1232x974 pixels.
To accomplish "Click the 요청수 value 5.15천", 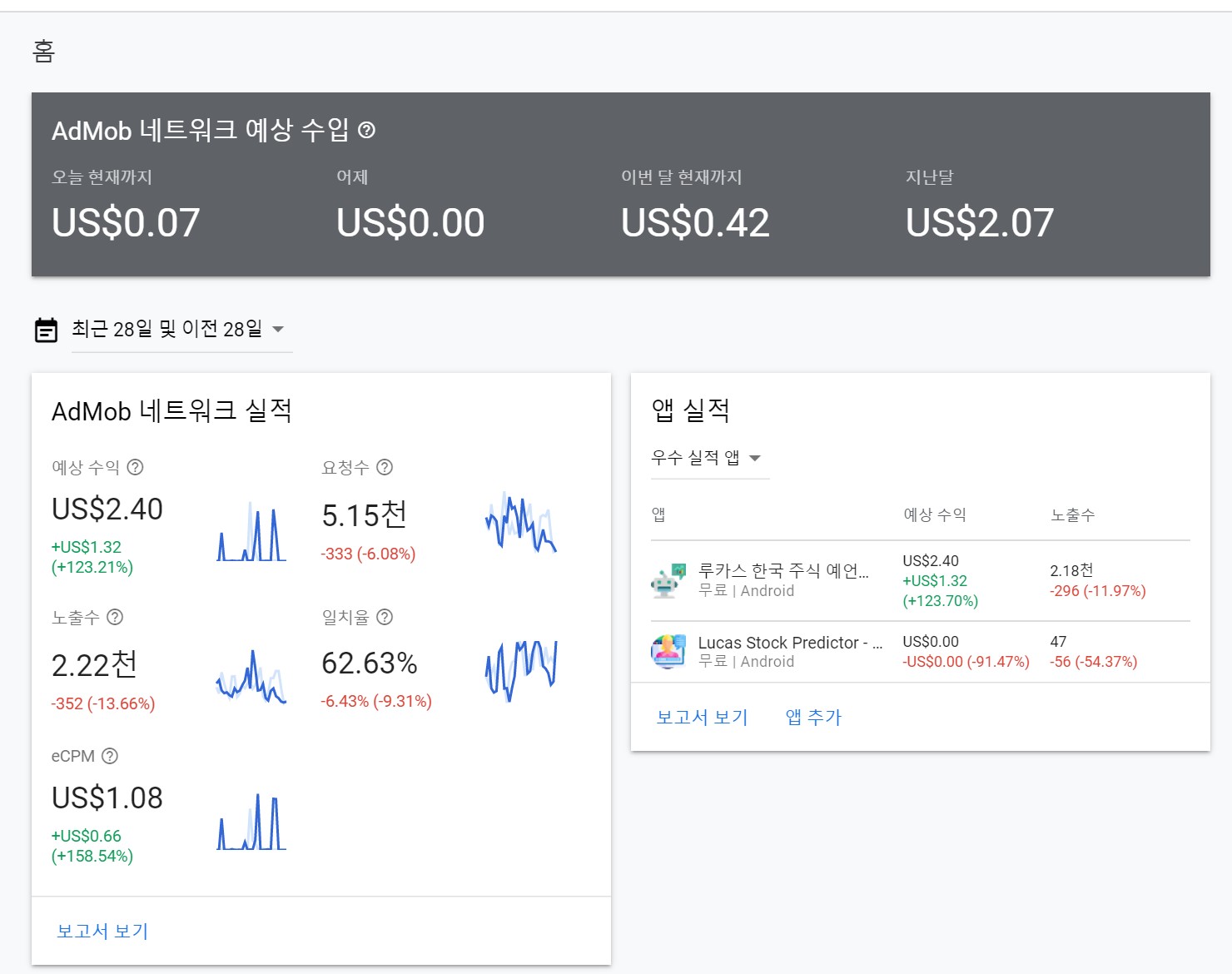I will (x=365, y=515).
